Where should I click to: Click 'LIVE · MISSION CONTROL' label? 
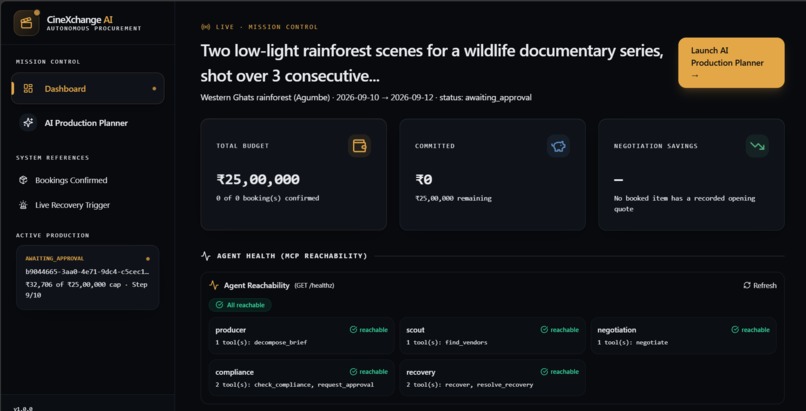click(x=267, y=27)
